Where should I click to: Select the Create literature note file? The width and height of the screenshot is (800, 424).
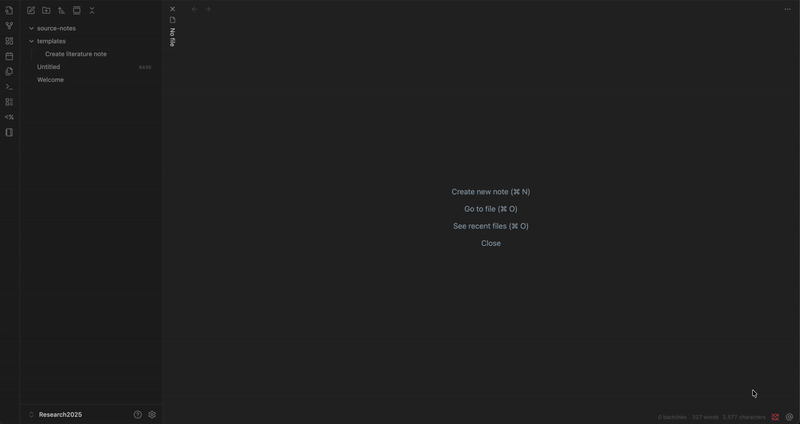76,54
